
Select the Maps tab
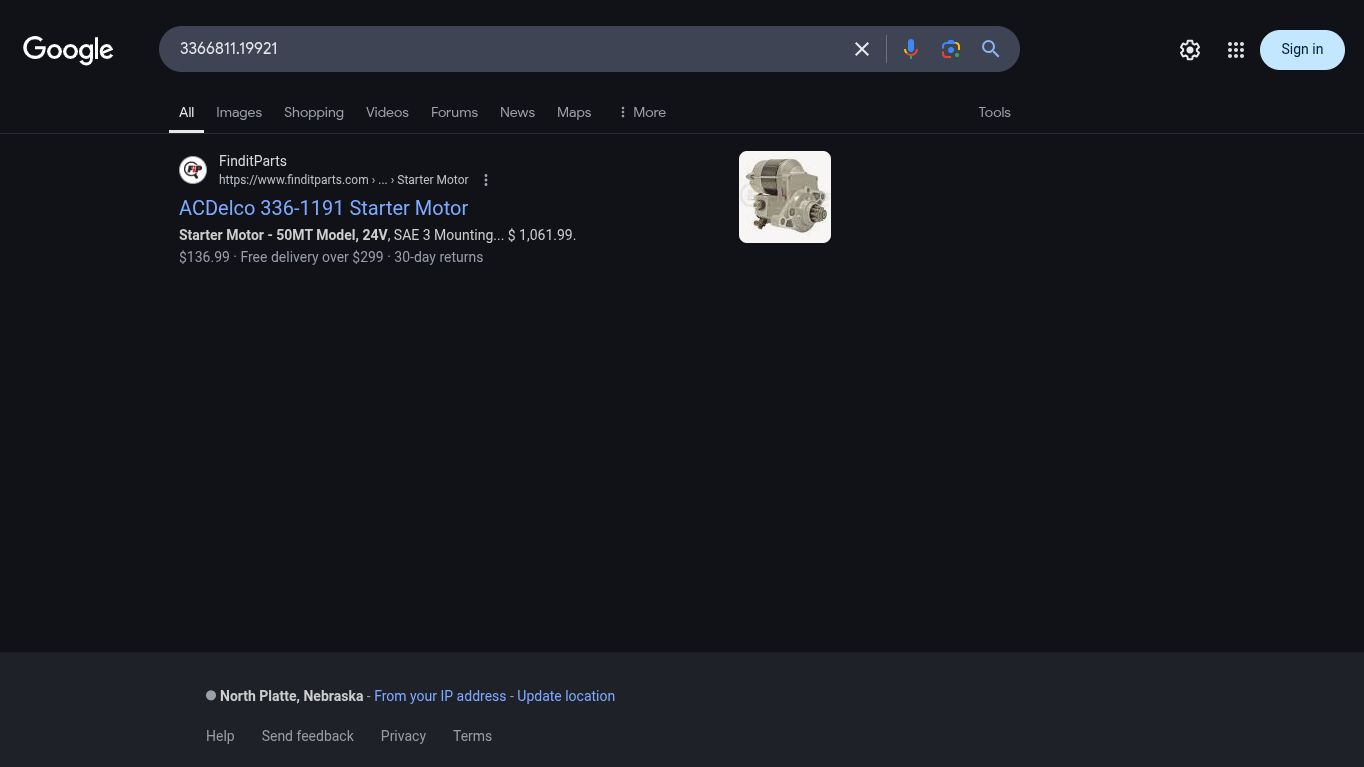click(x=574, y=112)
